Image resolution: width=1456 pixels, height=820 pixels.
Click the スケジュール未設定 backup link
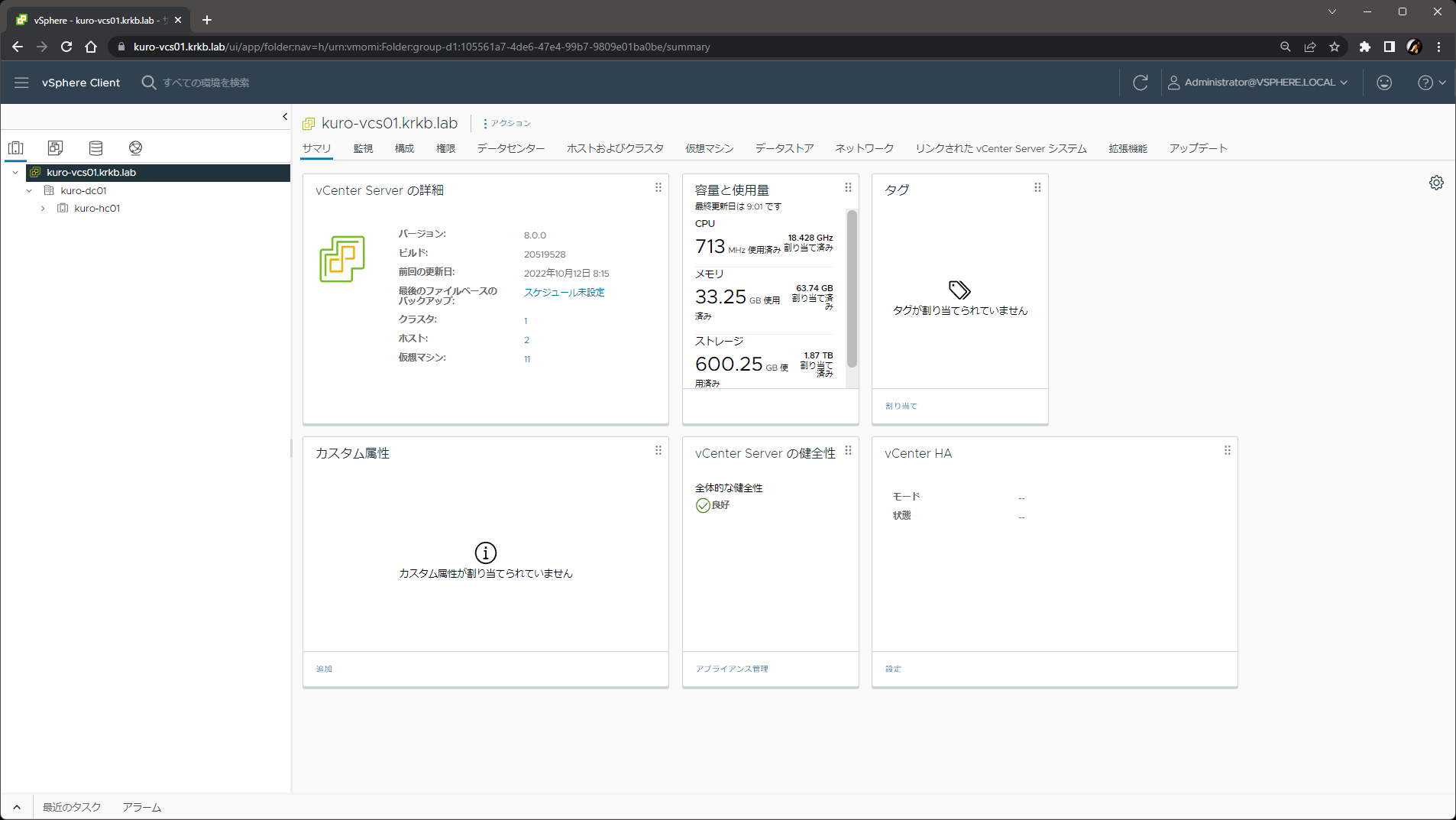pyautogui.click(x=564, y=293)
